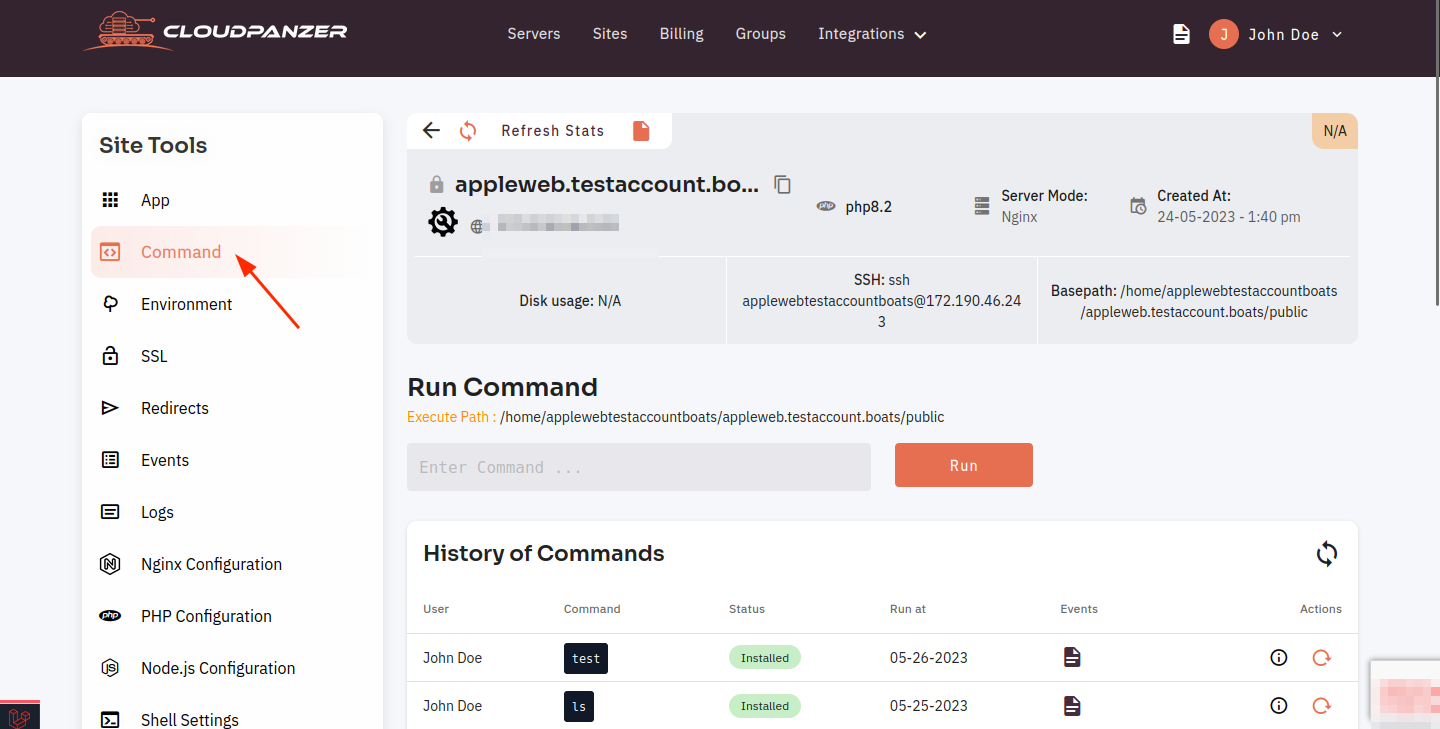Click the N/A status badge
This screenshot has width=1440, height=729.
[x=1335, y=131]
